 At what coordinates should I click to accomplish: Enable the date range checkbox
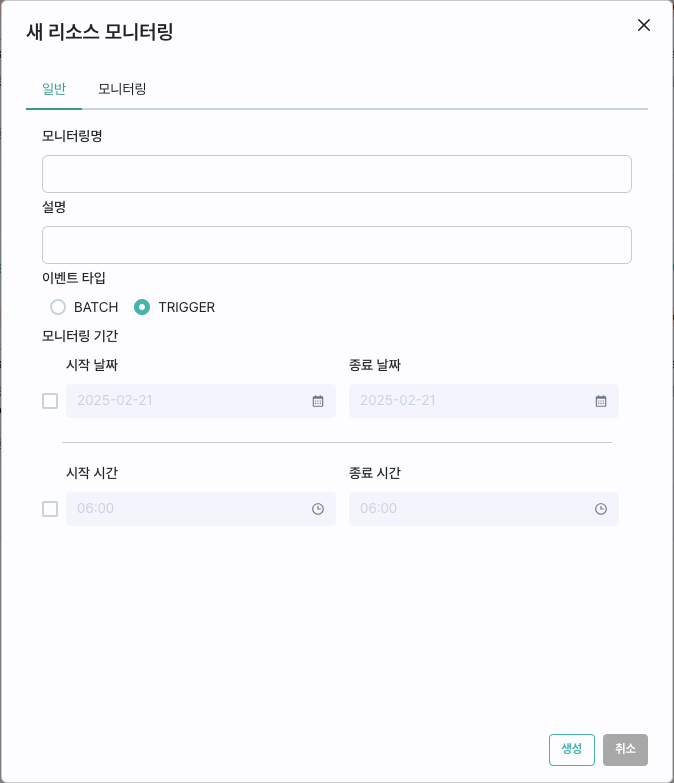click(50, 401)
